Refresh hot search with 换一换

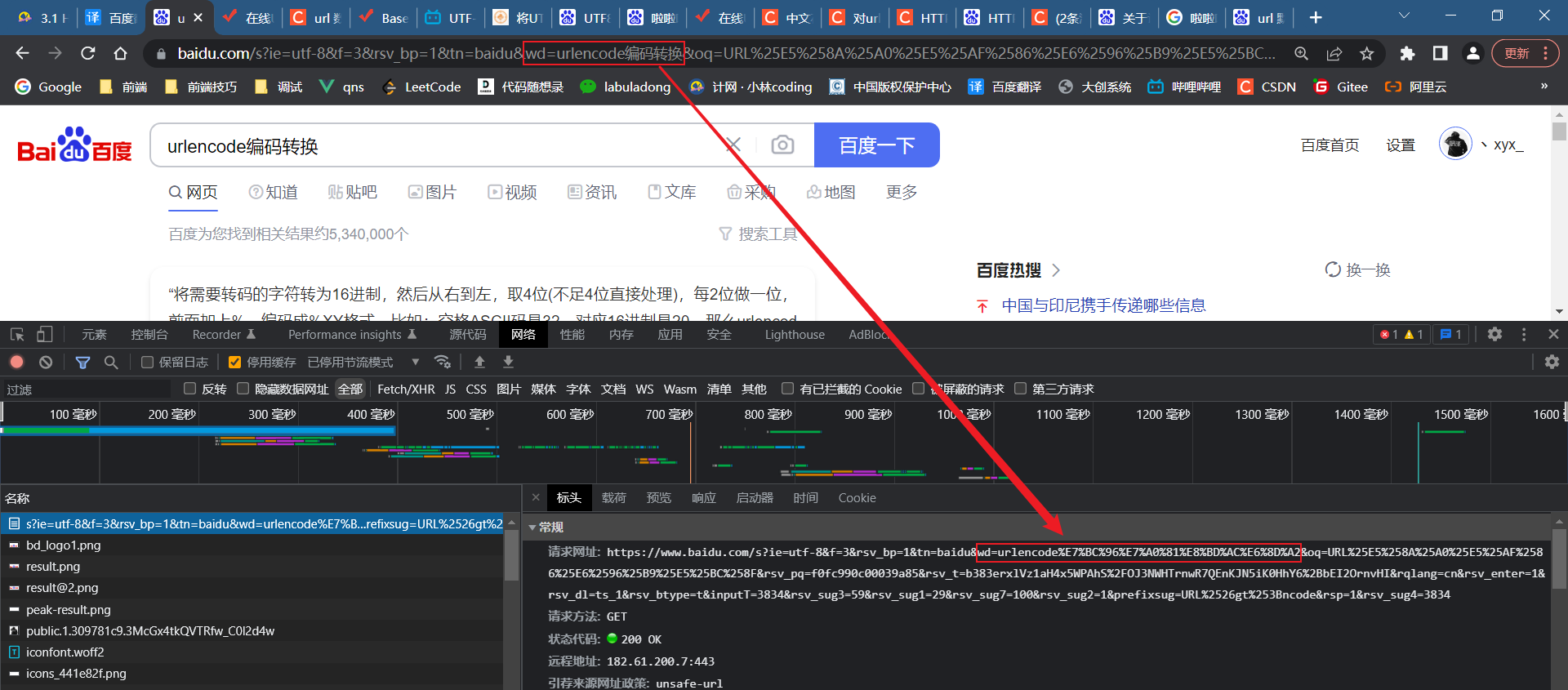tap(1357, 269)
